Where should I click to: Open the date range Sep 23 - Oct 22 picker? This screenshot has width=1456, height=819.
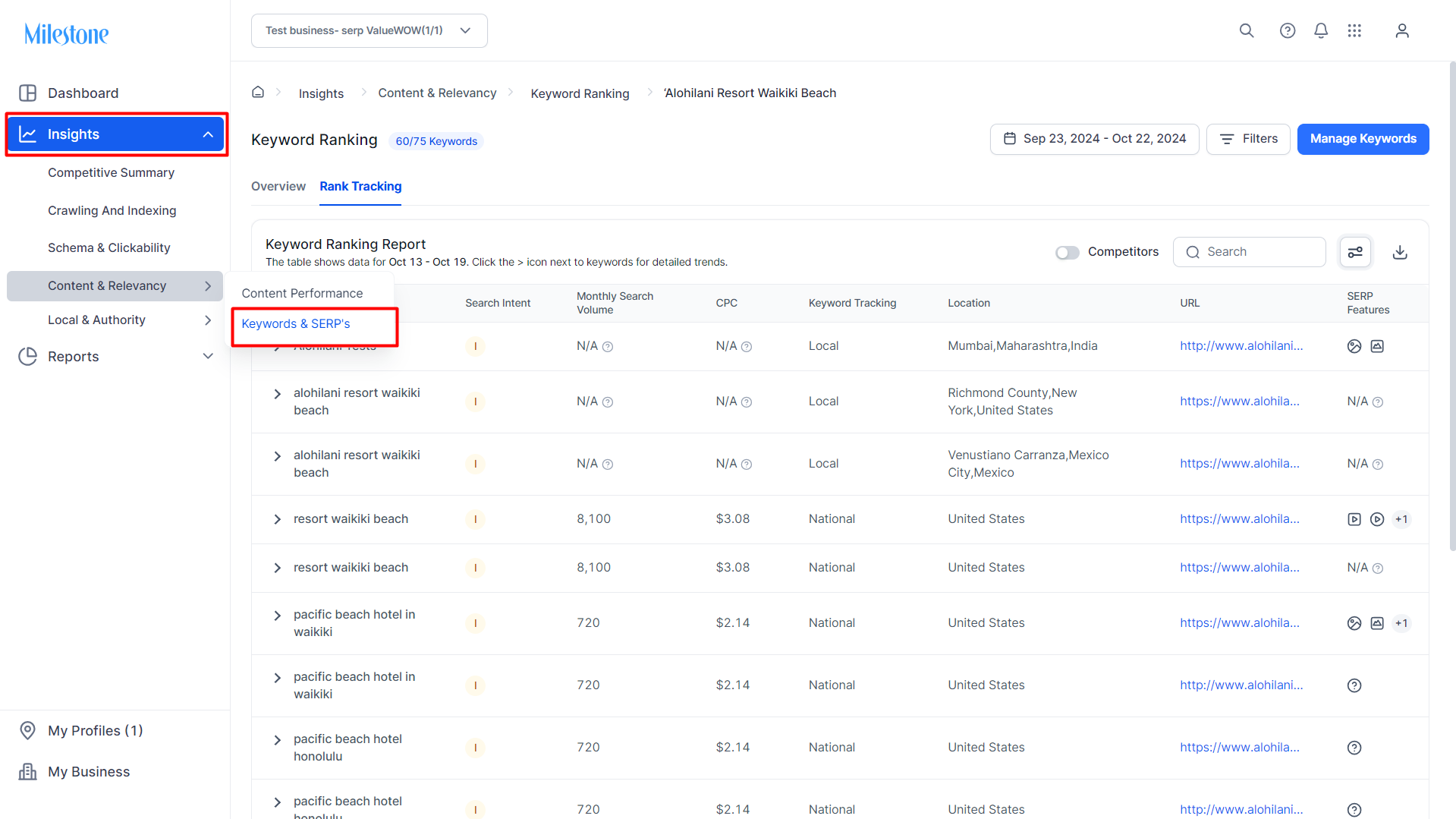pyautogui.click(x=1094, y=139)
